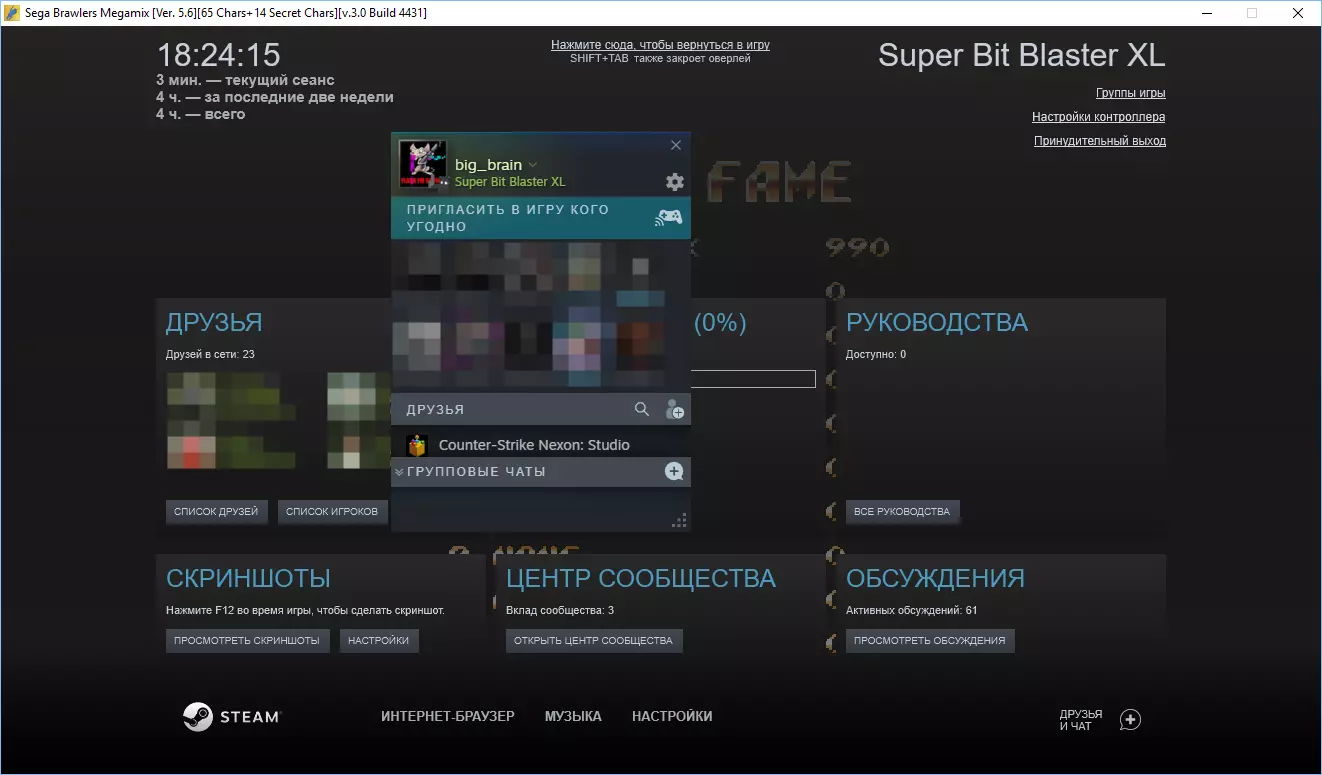1322x775 pixels.
Task: Click the СКРИНШОТЫ section heading
Action: pyautogui.click(x=248, y=579)
